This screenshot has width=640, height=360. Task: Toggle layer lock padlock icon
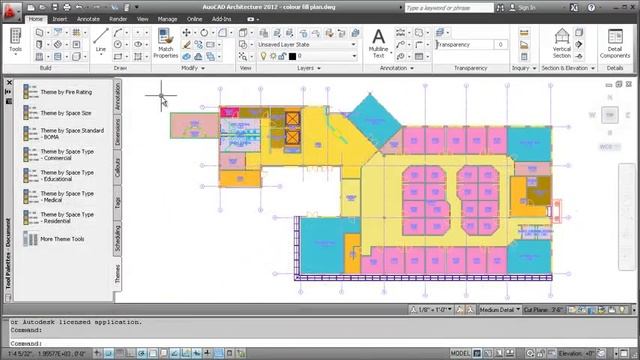pyautogui.click(x=282, y=56)
